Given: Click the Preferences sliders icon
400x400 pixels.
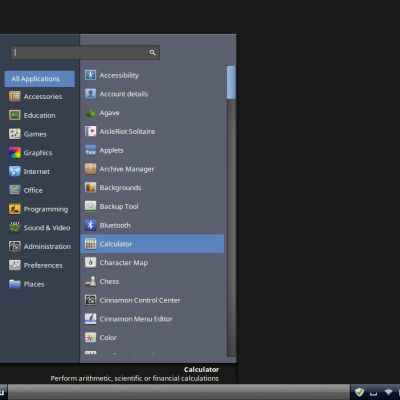Looking at the screenshot, I should [x=15, y=265].
